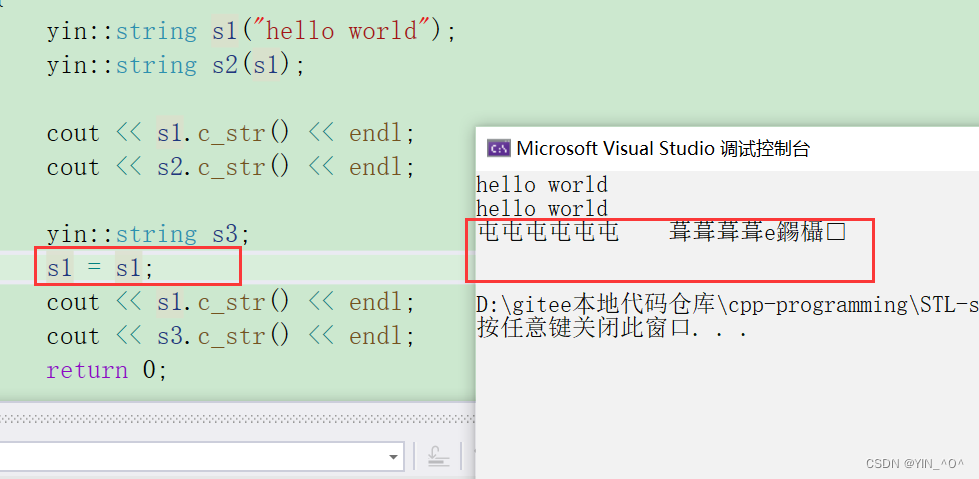Click the yin::string s3; declaration line
This screenshot has width=979, height=479.
point(147,235)
